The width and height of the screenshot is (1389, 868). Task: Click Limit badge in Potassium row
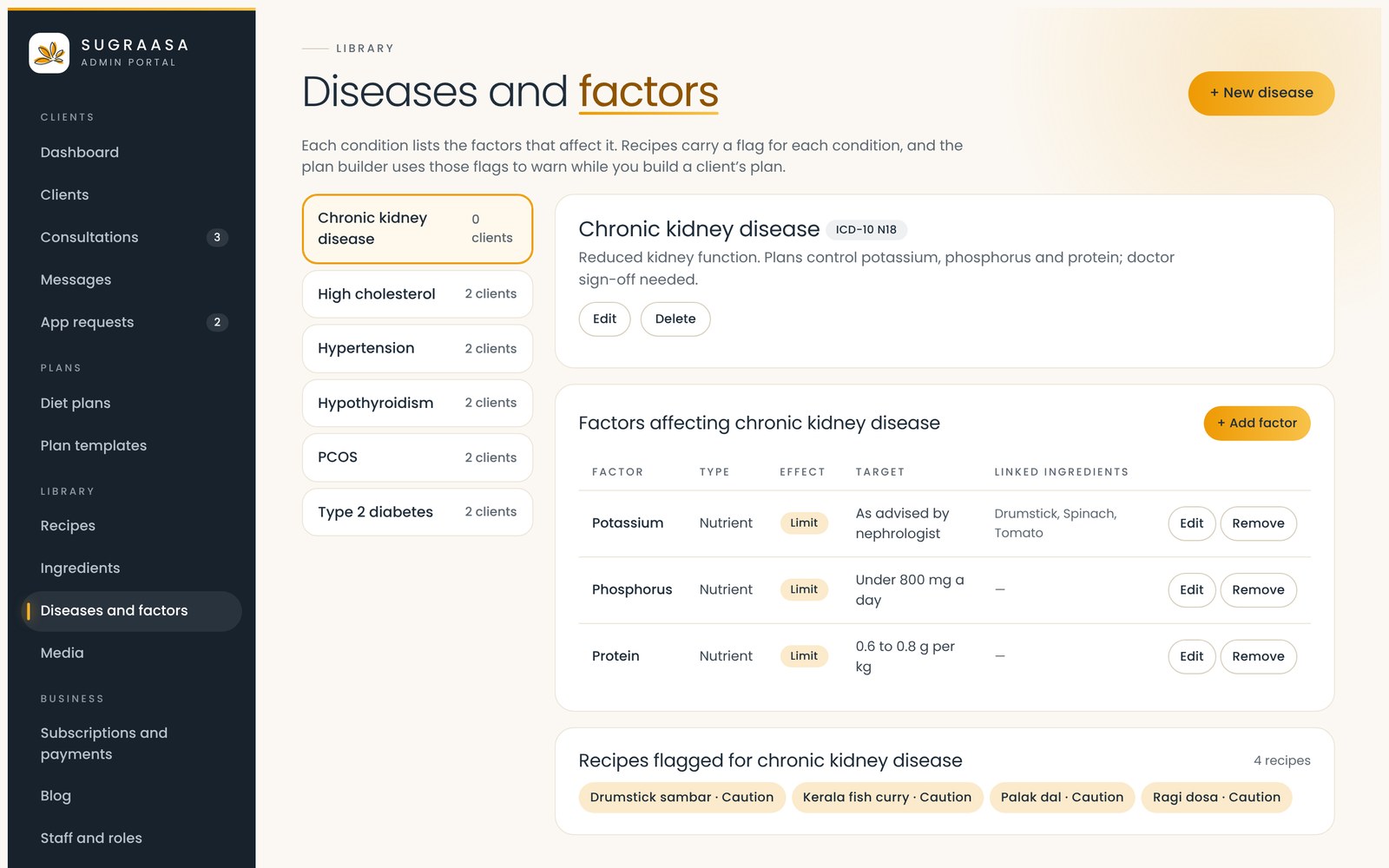click(804, 523)
